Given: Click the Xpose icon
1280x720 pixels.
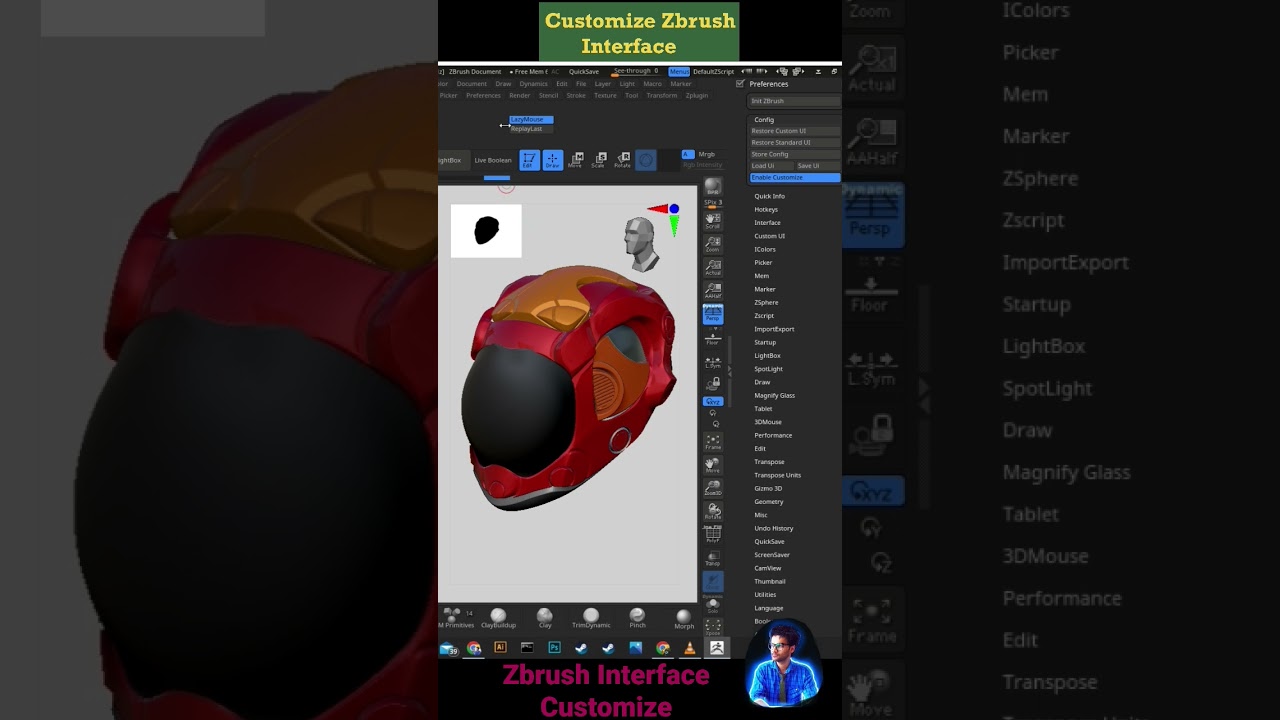Looking at the screenshot, I should coord(713,628).
